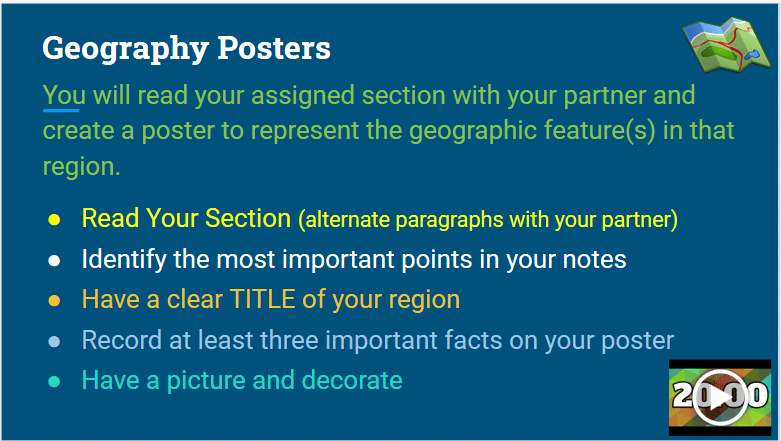This screenshot has width=781, height=441.
Task: Click the word region. ending the green paragraph
Action: (x=81, y=167)
